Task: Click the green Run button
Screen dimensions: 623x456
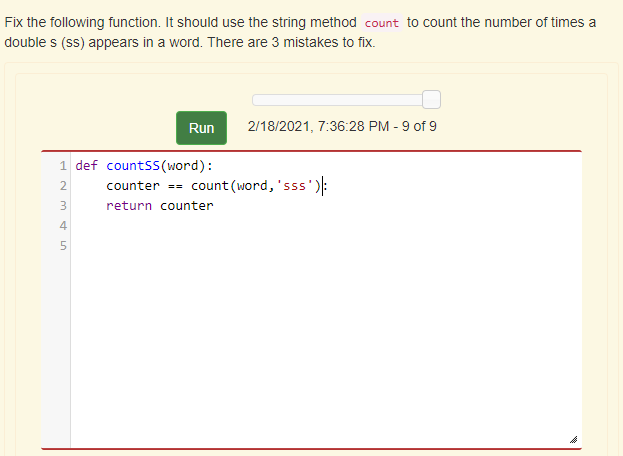Action: (x=201, y=128)
